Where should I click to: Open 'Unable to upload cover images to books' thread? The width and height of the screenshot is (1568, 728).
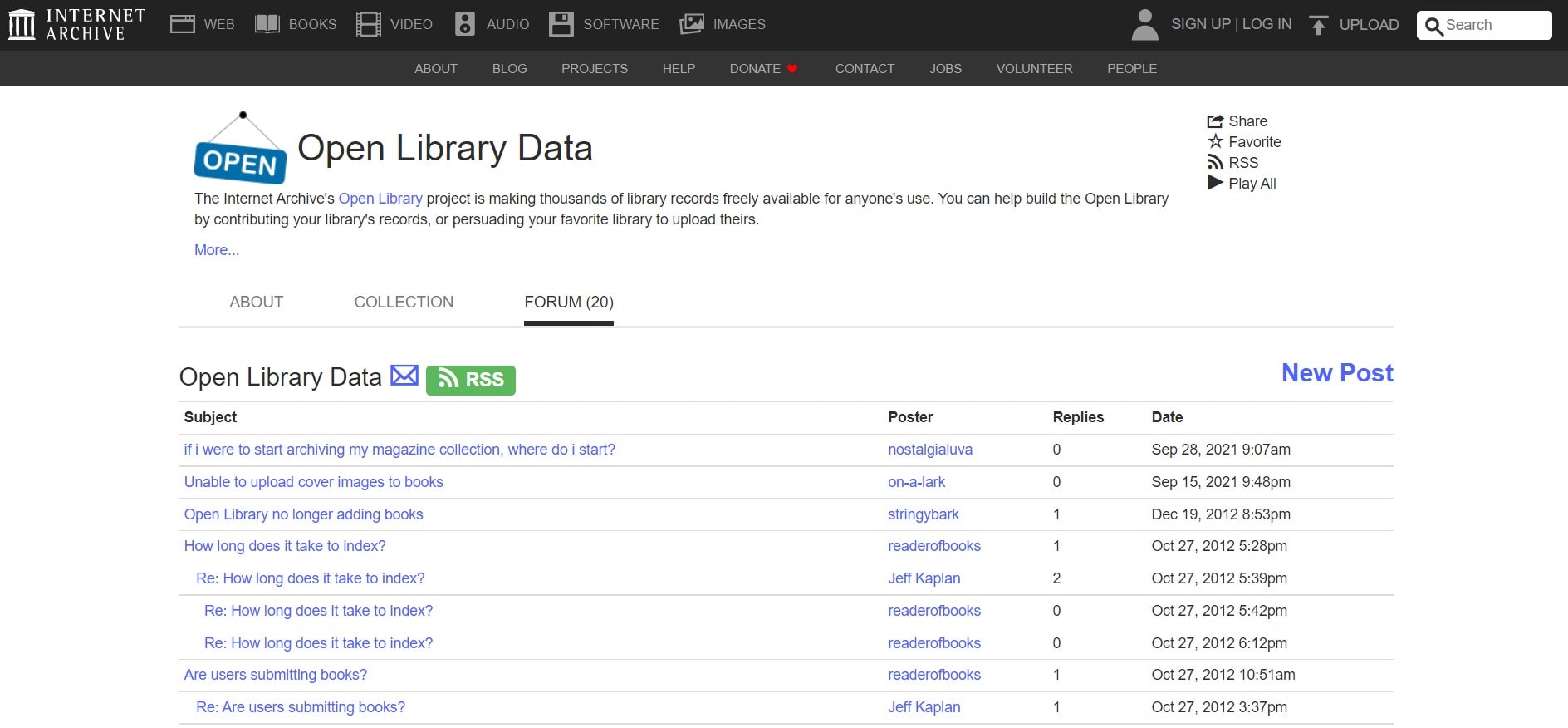click(314, 482)
